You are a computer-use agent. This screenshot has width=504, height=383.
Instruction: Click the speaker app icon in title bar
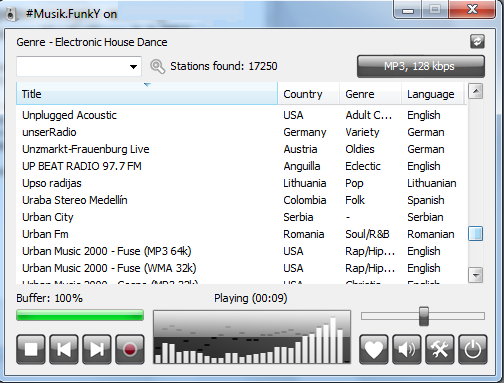(11, 14)
